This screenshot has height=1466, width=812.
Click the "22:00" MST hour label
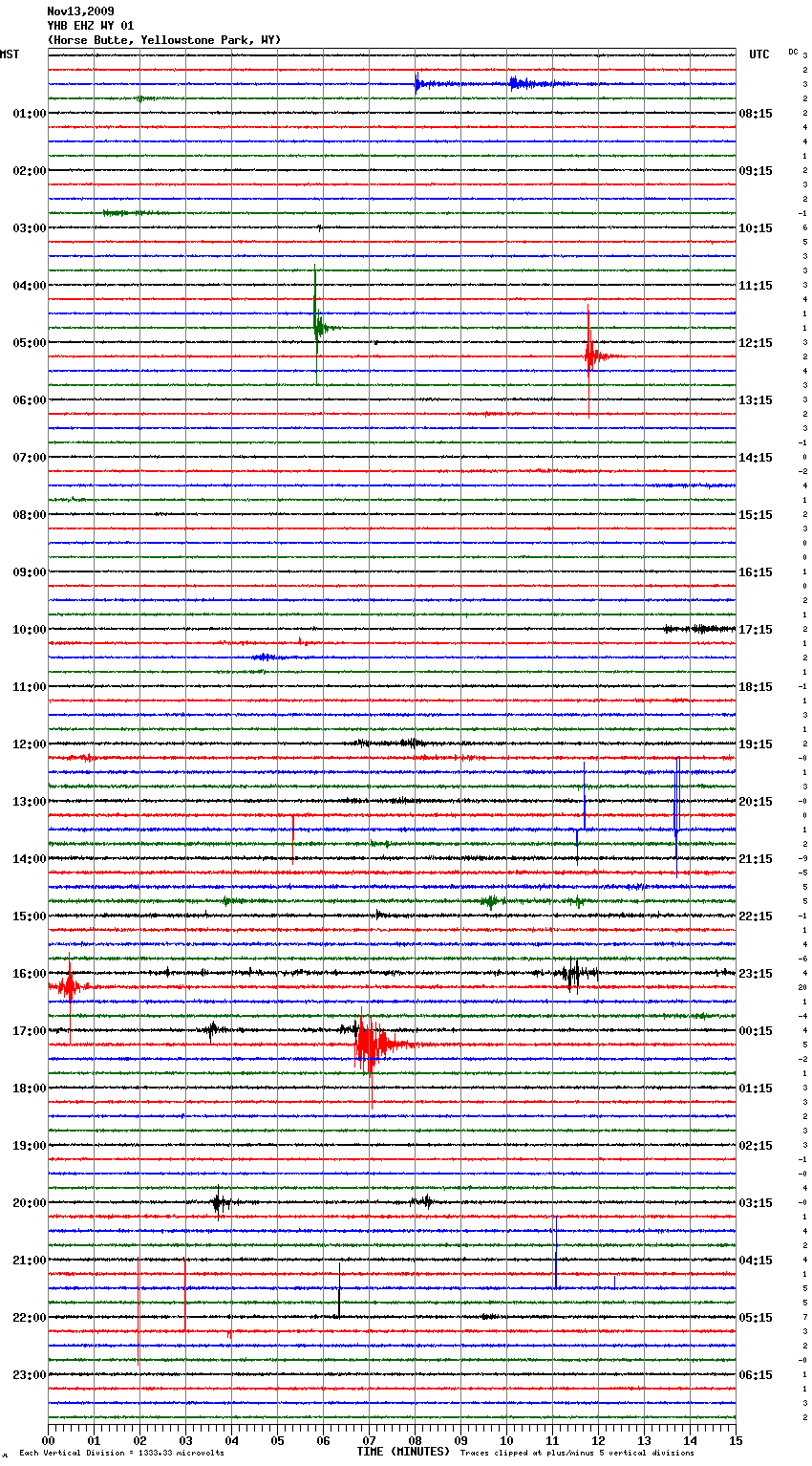30,1318
